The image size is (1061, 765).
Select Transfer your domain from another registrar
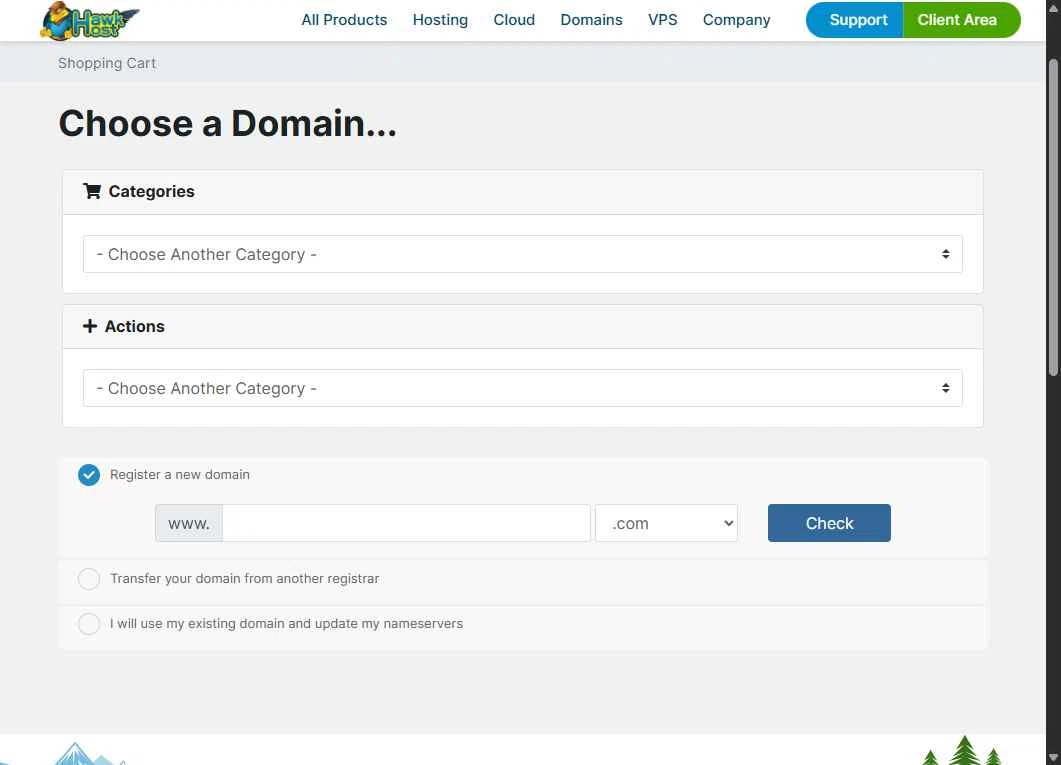[x=89, y=579]
